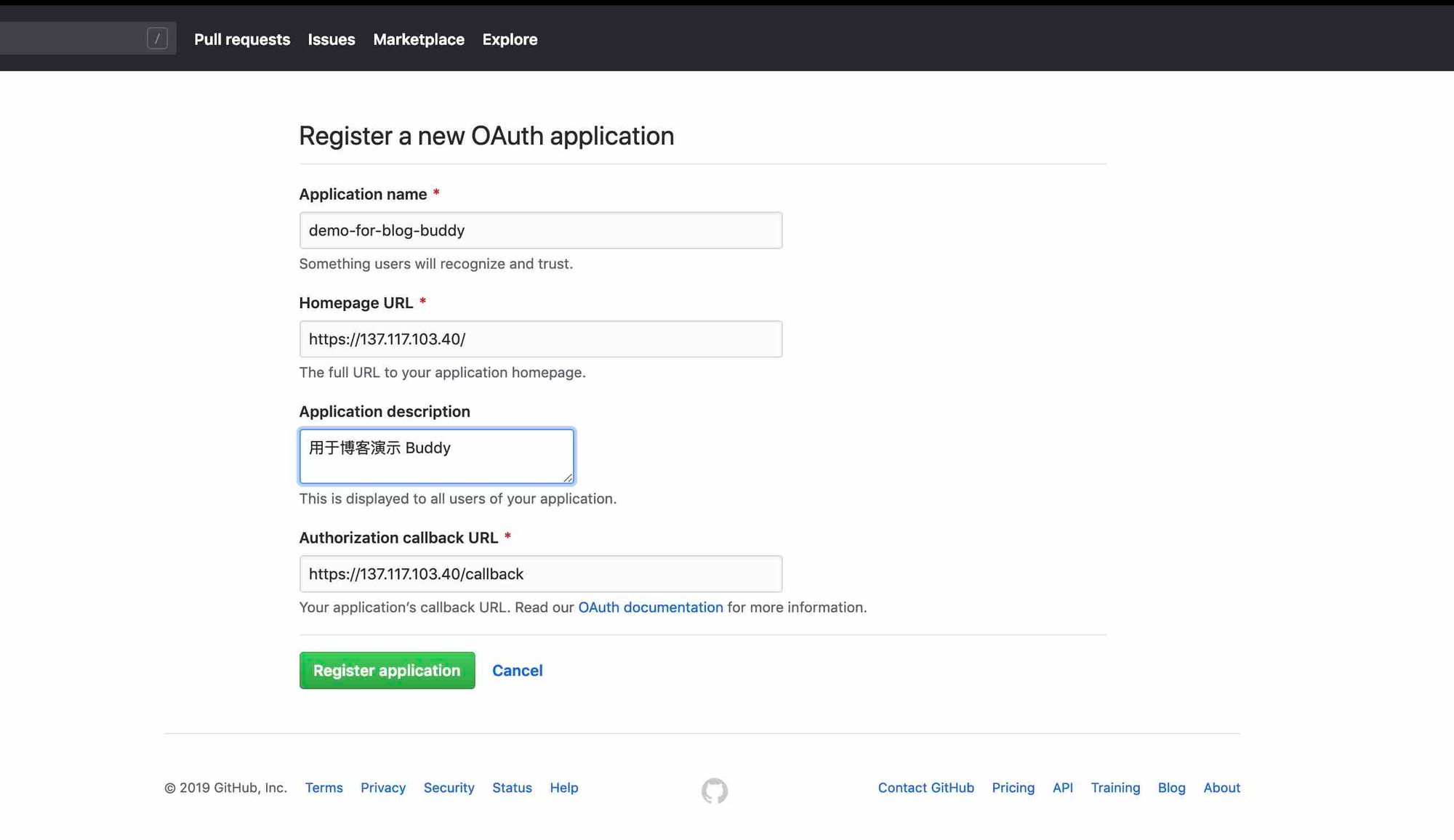Focus the Authorization callback URL field
Screen dimensions: 1454x840
point(540,574)
